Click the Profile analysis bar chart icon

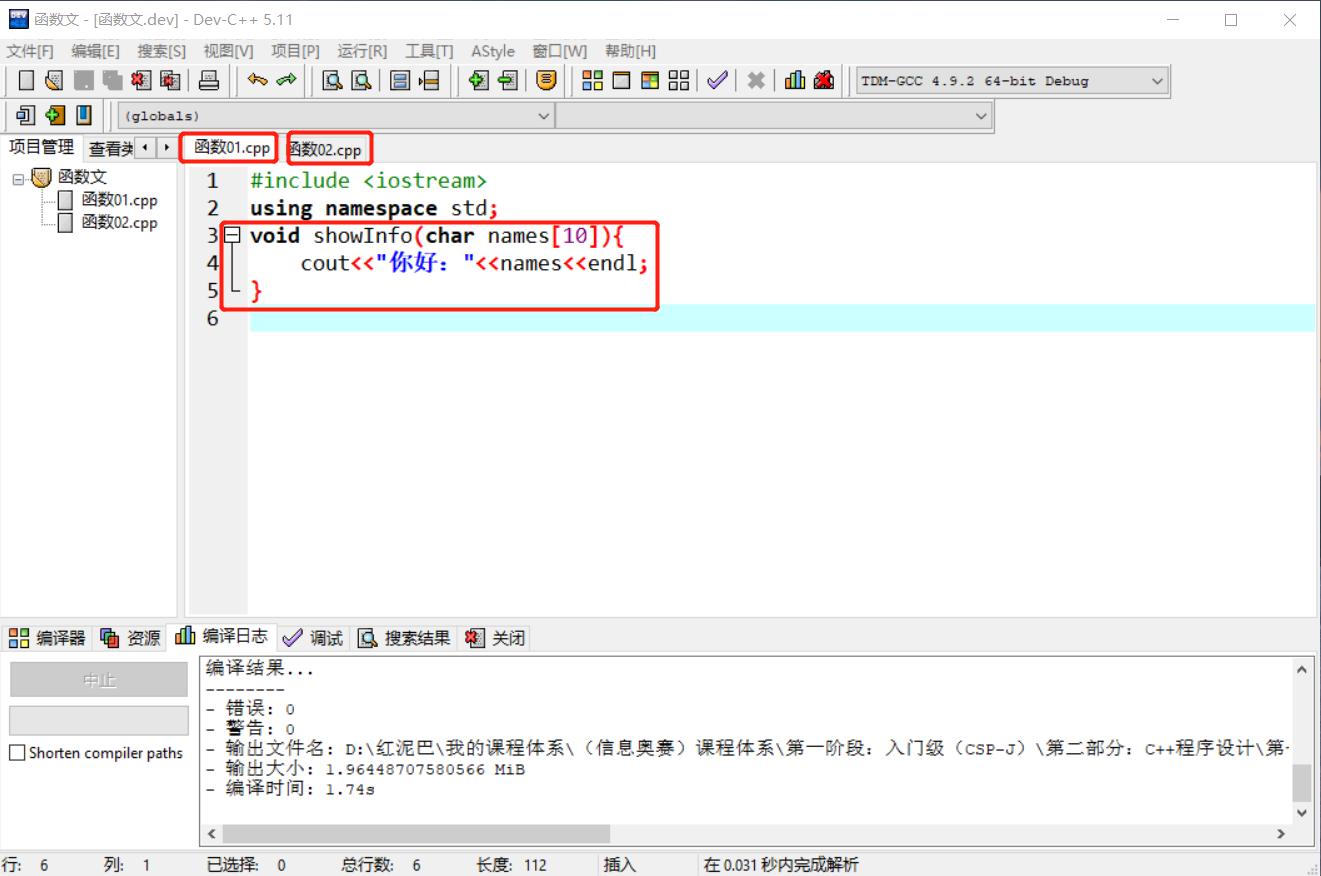[795, 81]
